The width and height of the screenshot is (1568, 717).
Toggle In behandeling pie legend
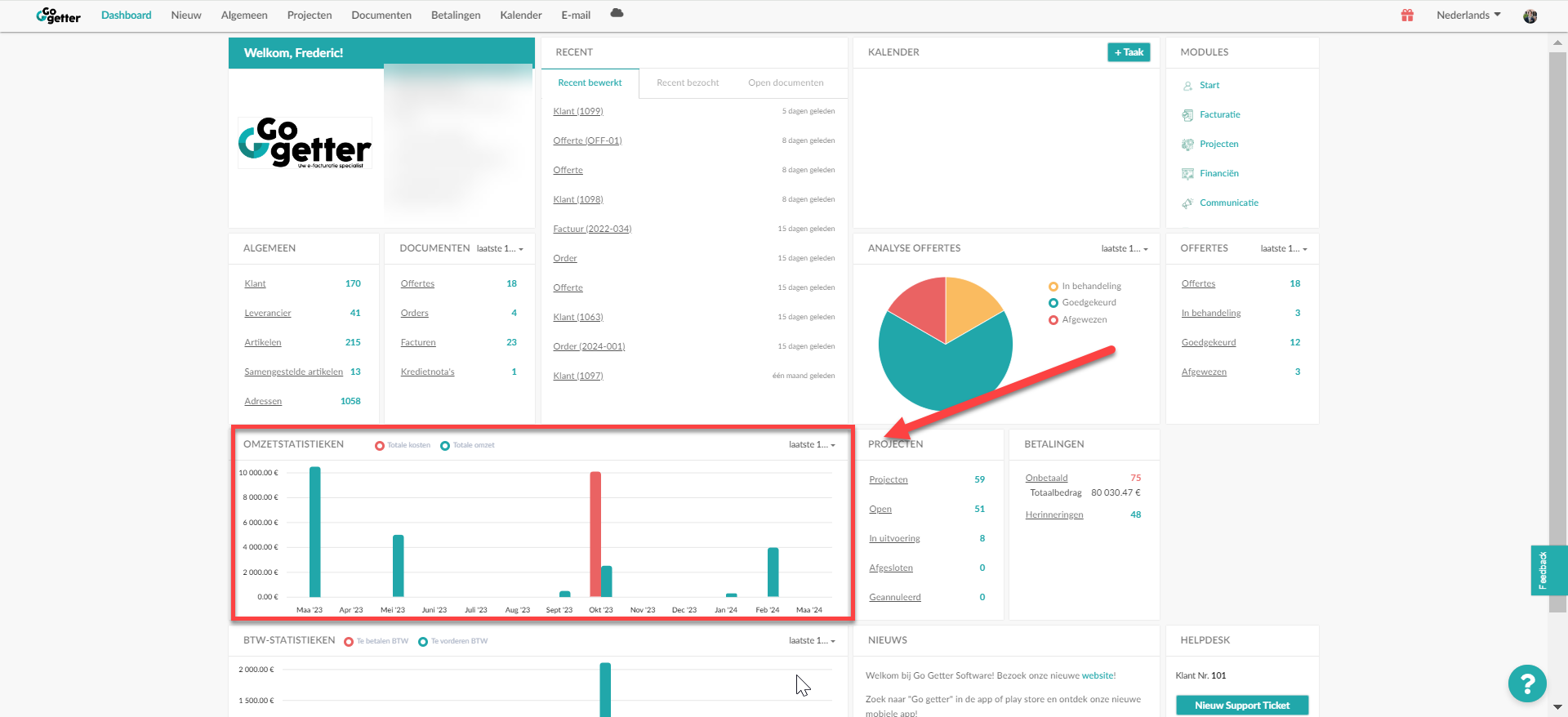1085,286
